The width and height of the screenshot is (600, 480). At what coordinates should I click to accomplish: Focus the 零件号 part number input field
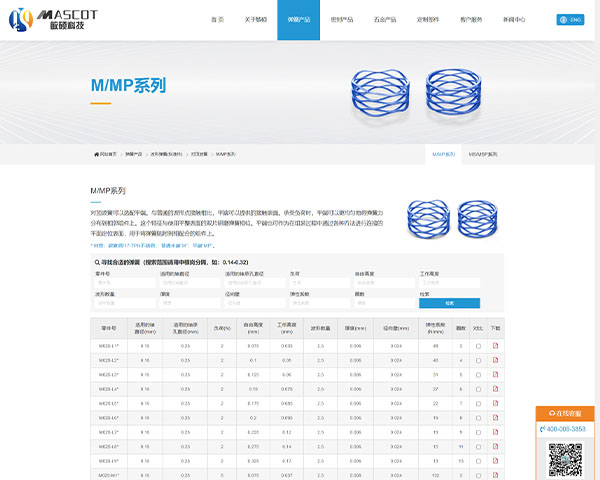pyautogui.click(x=125, y=283)
